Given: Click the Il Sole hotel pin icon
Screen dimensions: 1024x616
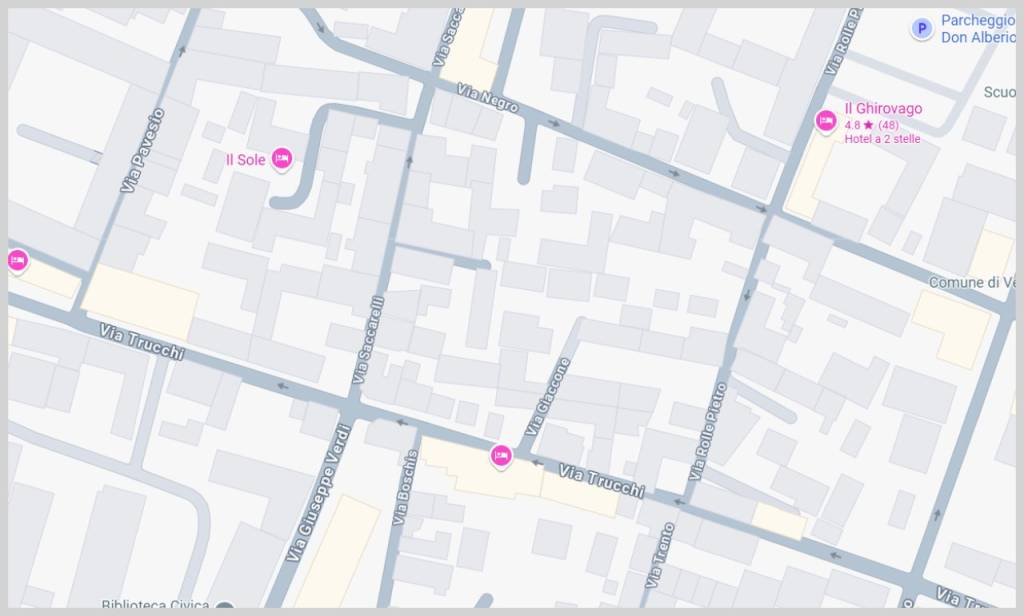Looking at the screenshot, I should tap(281, 158).
